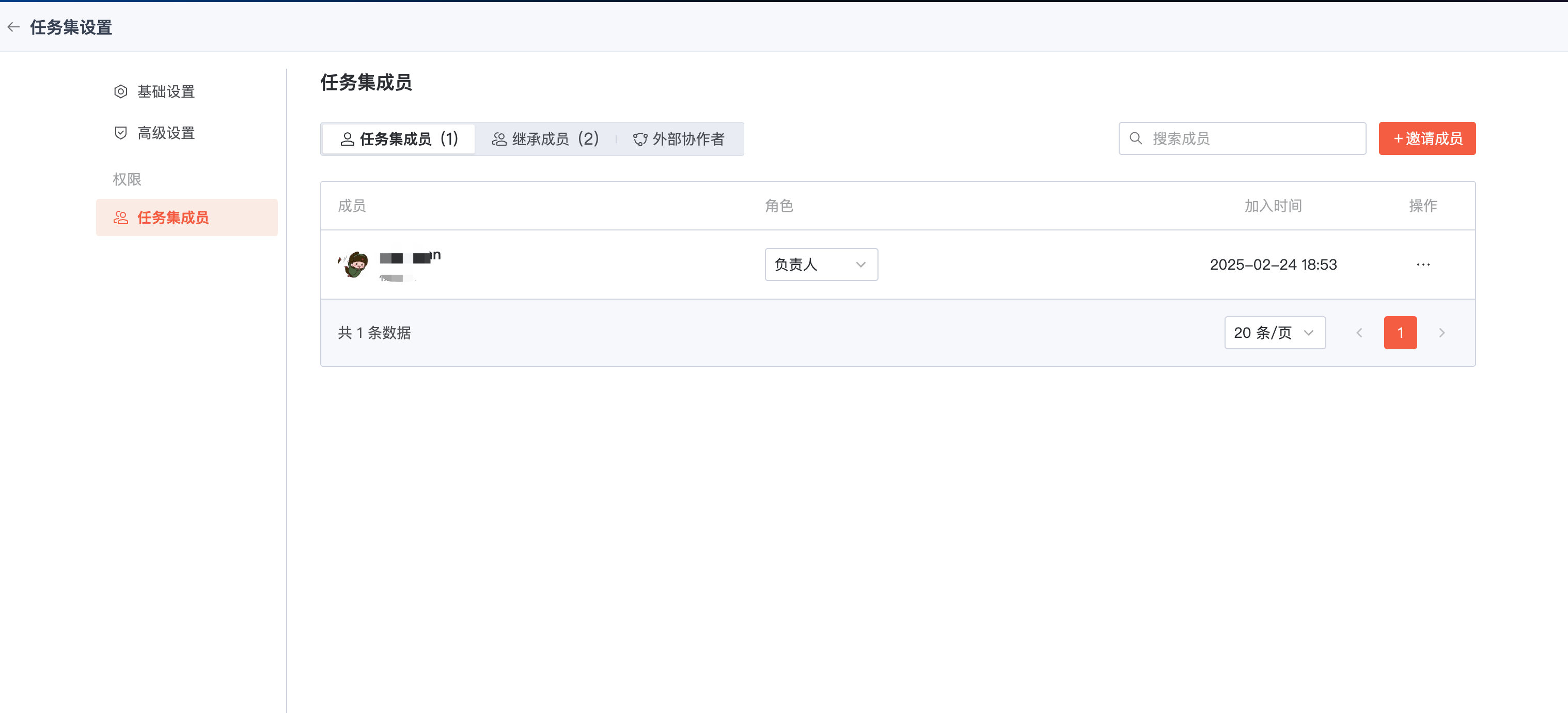This screenshot has height=713, width=1568.
Task: Click the search magnifier icon
Action: (1135, 138)
